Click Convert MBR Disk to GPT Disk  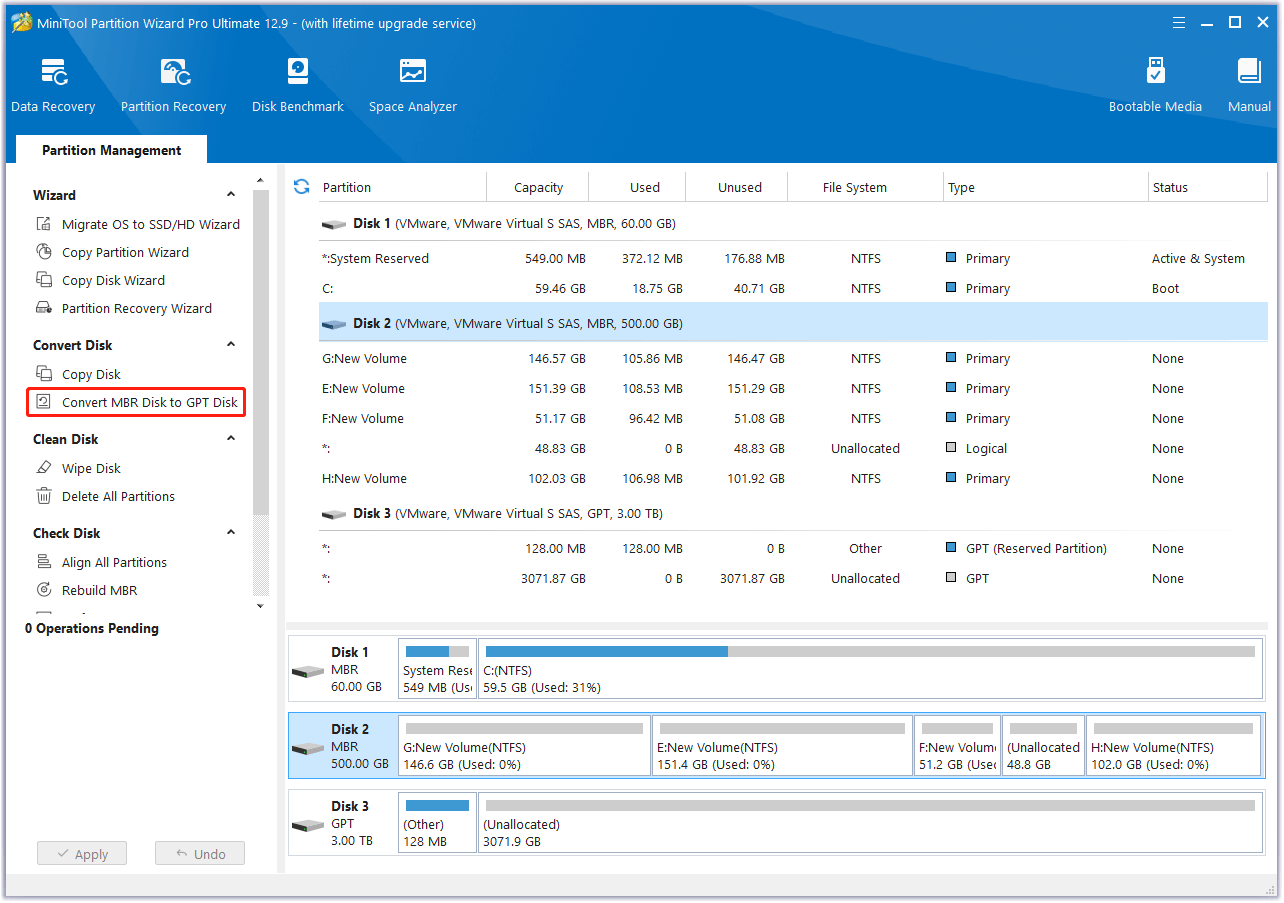click(150, 402)
